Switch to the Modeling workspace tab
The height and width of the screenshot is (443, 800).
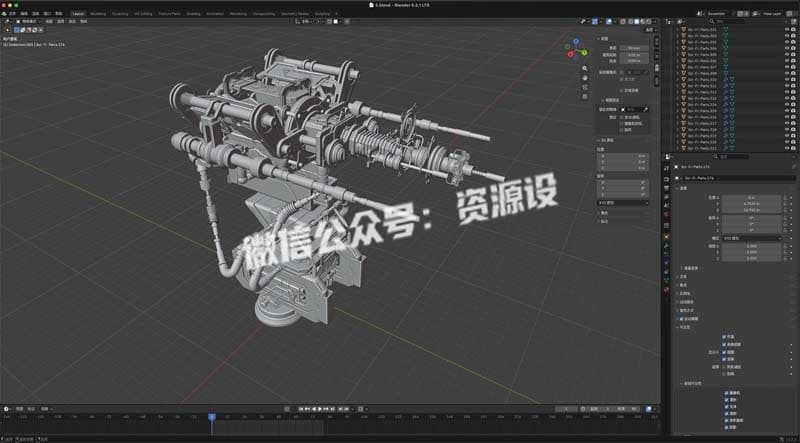(98, 14)
